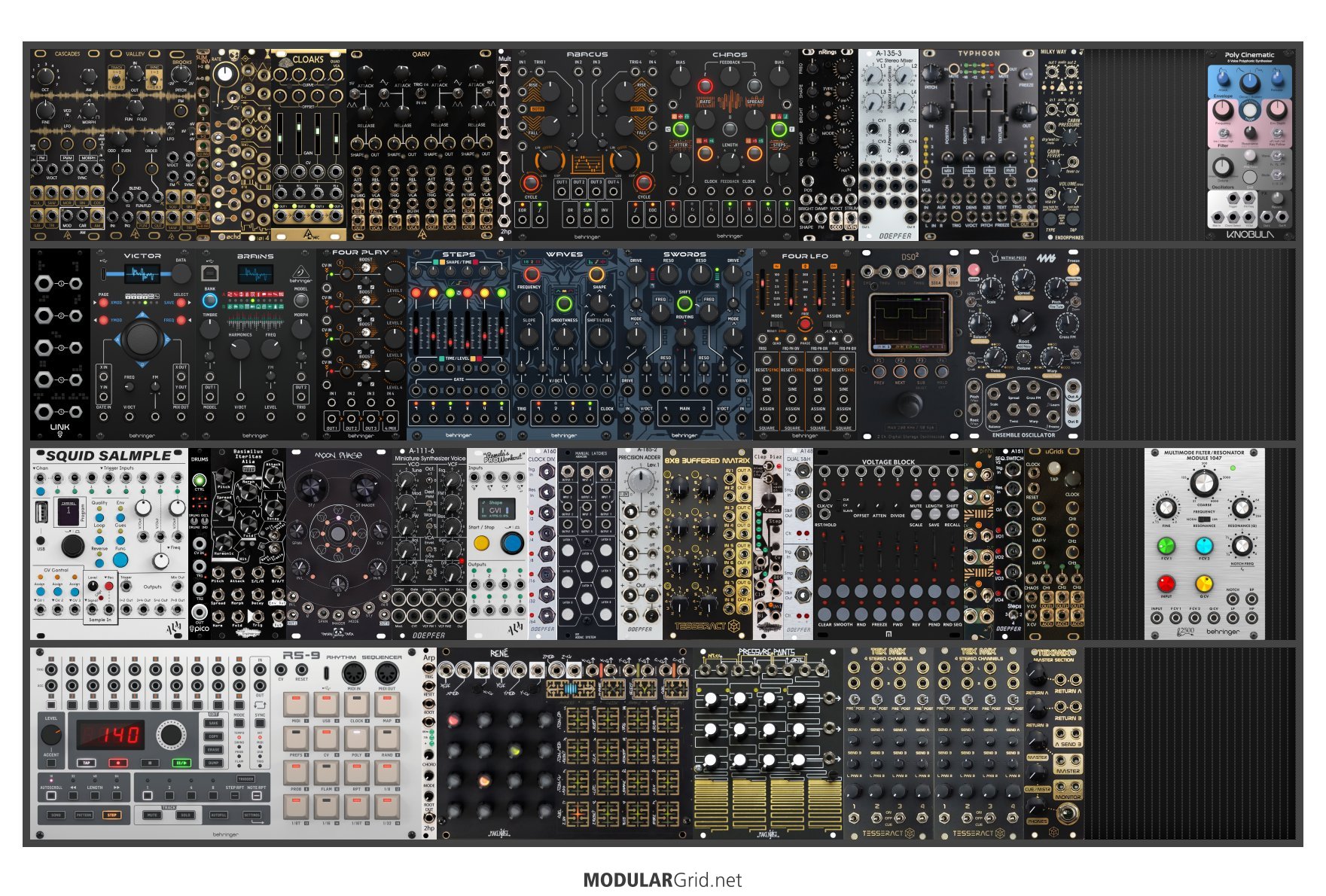Select the ABACUS module
Screen dimensions: 1326x896
(x=587, y=145)
